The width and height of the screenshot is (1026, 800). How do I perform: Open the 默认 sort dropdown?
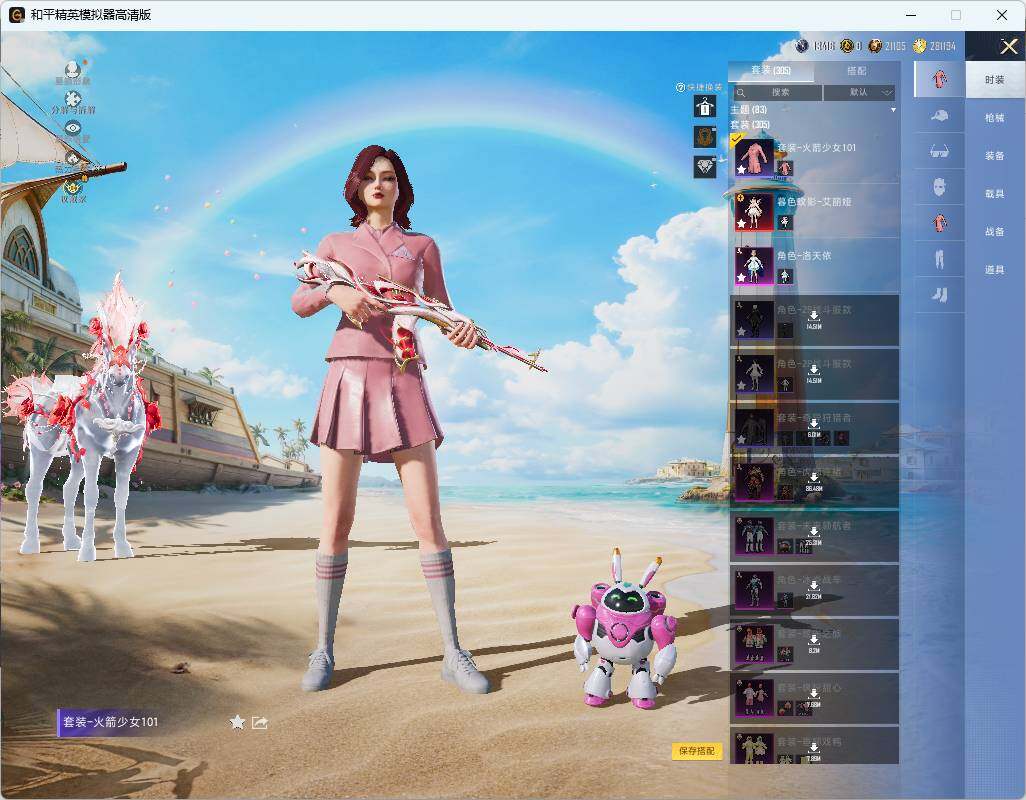point(858,93)
